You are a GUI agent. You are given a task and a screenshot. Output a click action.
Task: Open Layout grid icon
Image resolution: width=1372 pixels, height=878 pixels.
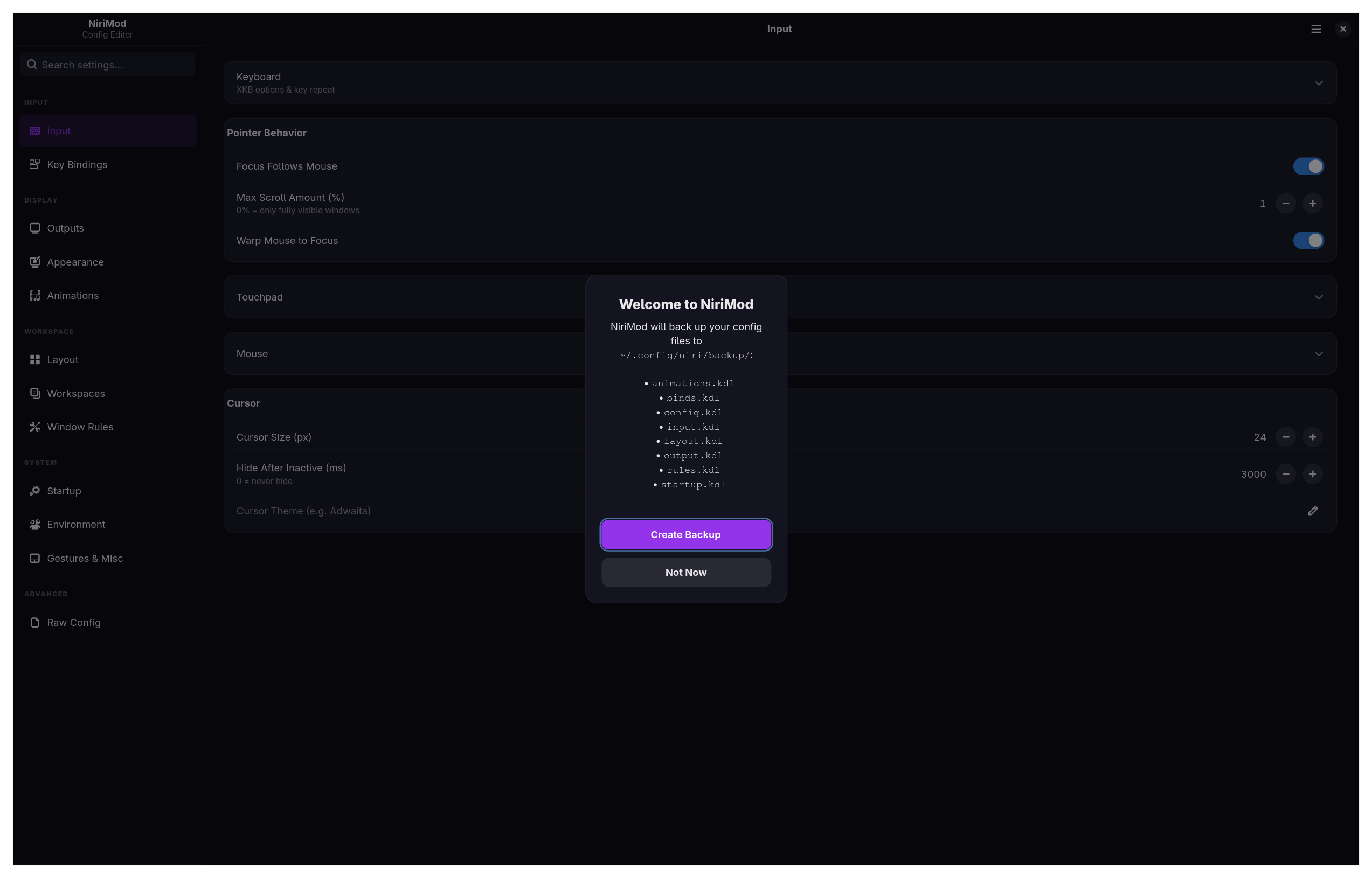35,359
